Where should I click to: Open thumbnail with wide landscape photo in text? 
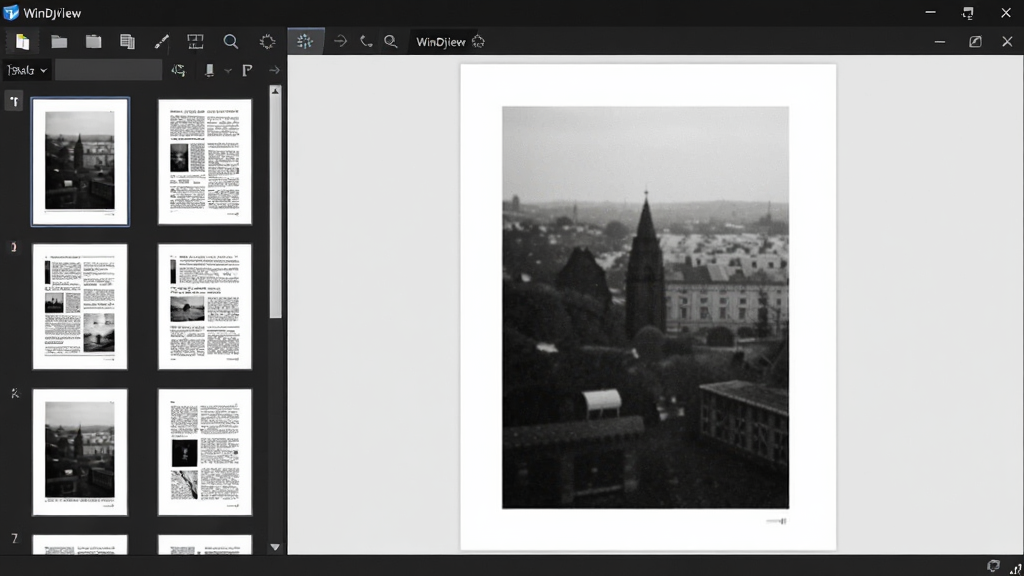click(x=204, y=306)
